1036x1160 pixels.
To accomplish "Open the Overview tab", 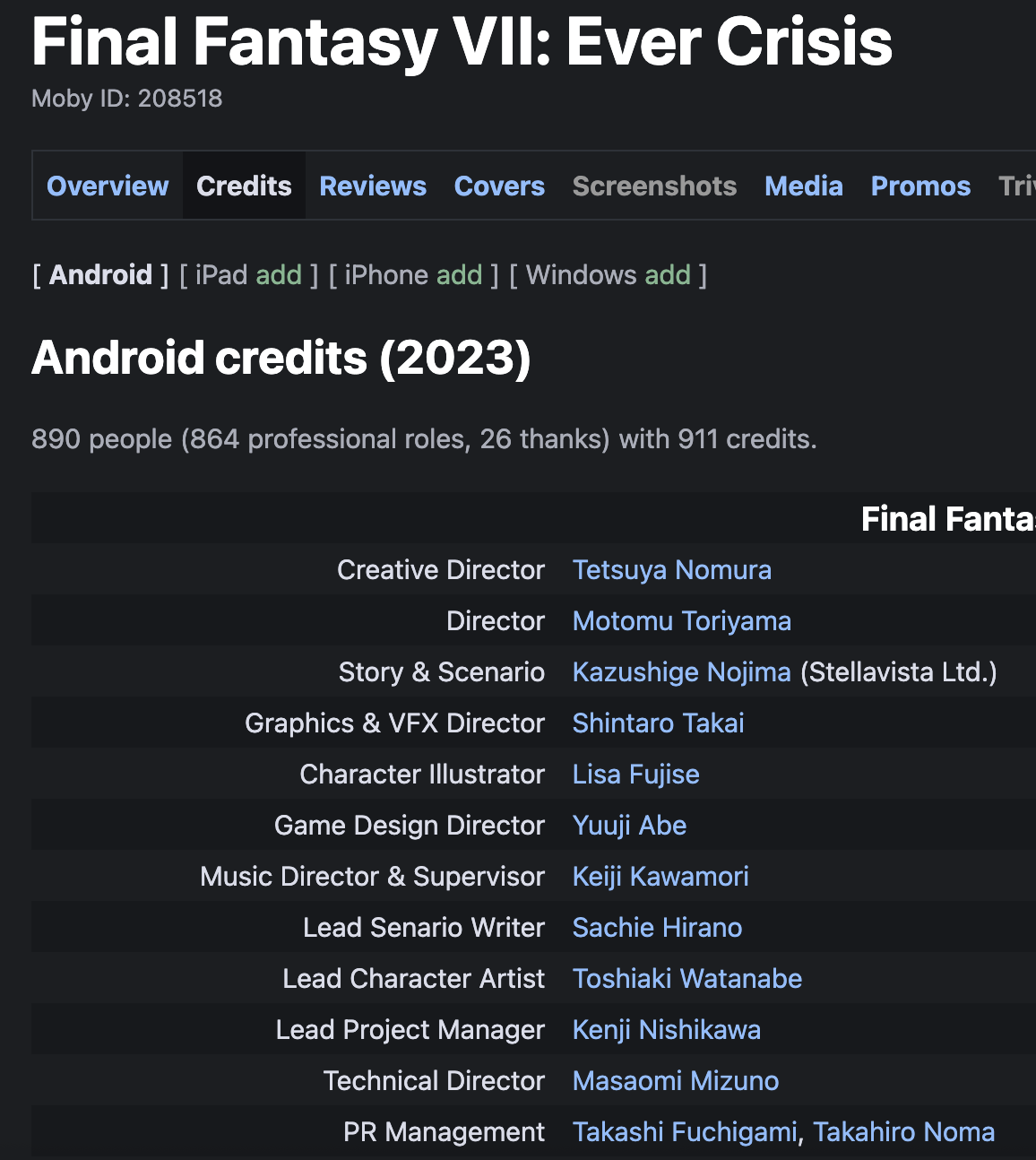I will point(108,186).
